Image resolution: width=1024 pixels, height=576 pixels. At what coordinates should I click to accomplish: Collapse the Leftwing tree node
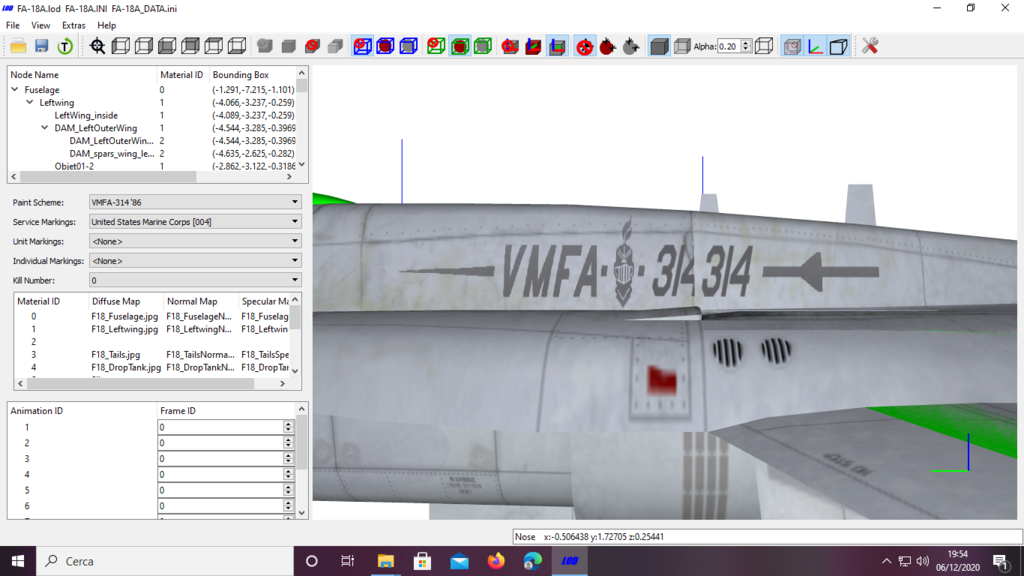[x=30, y=103]
